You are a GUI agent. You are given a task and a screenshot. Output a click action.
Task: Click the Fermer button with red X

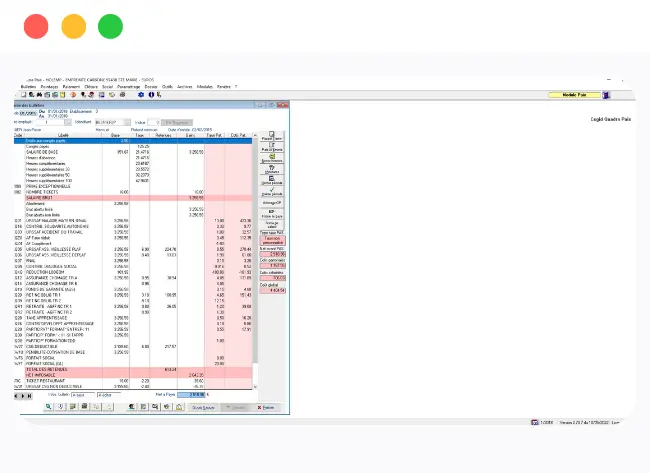[x=266, y=408]
